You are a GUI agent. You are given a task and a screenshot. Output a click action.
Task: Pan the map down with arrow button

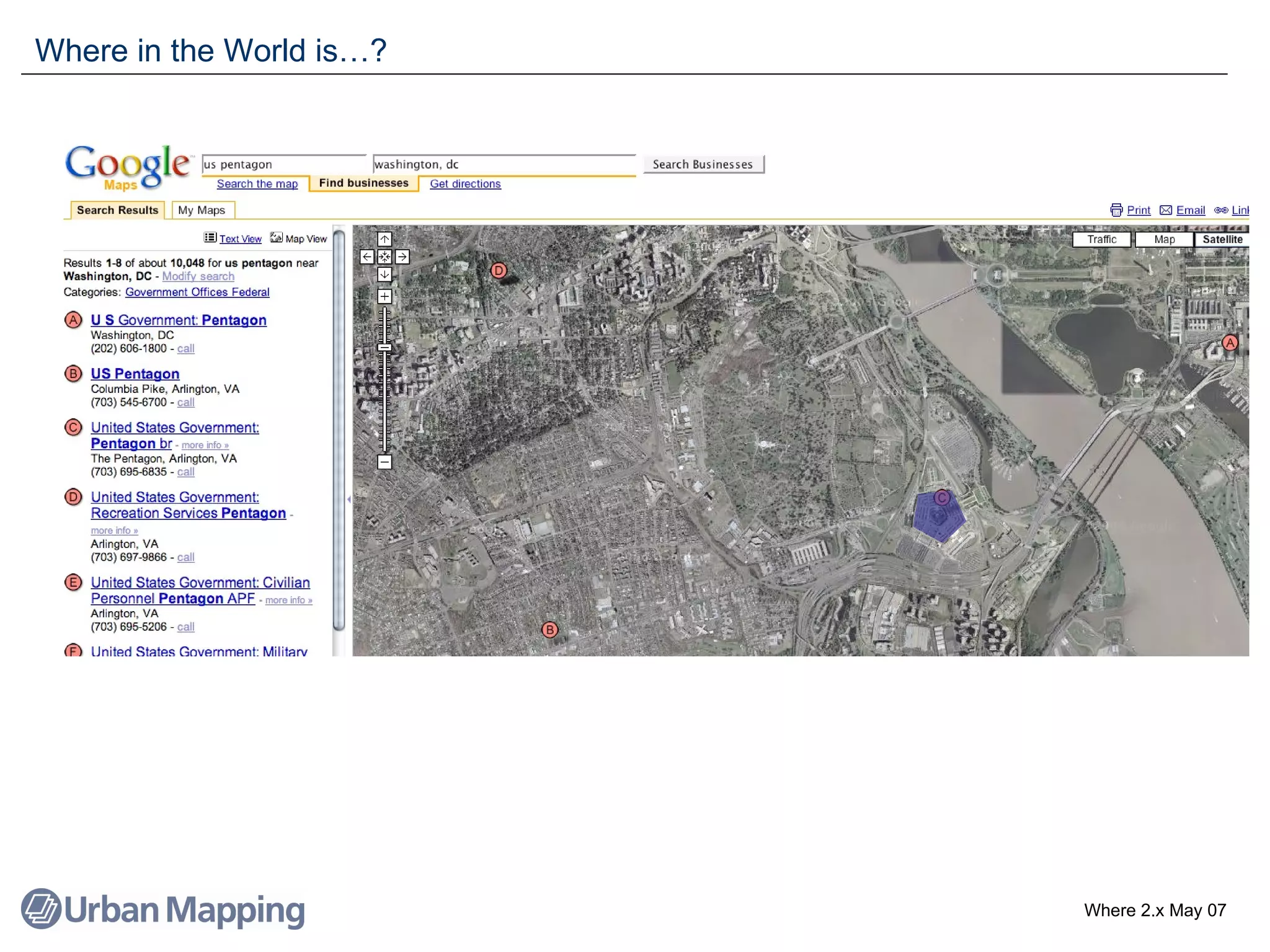[384, 274]
